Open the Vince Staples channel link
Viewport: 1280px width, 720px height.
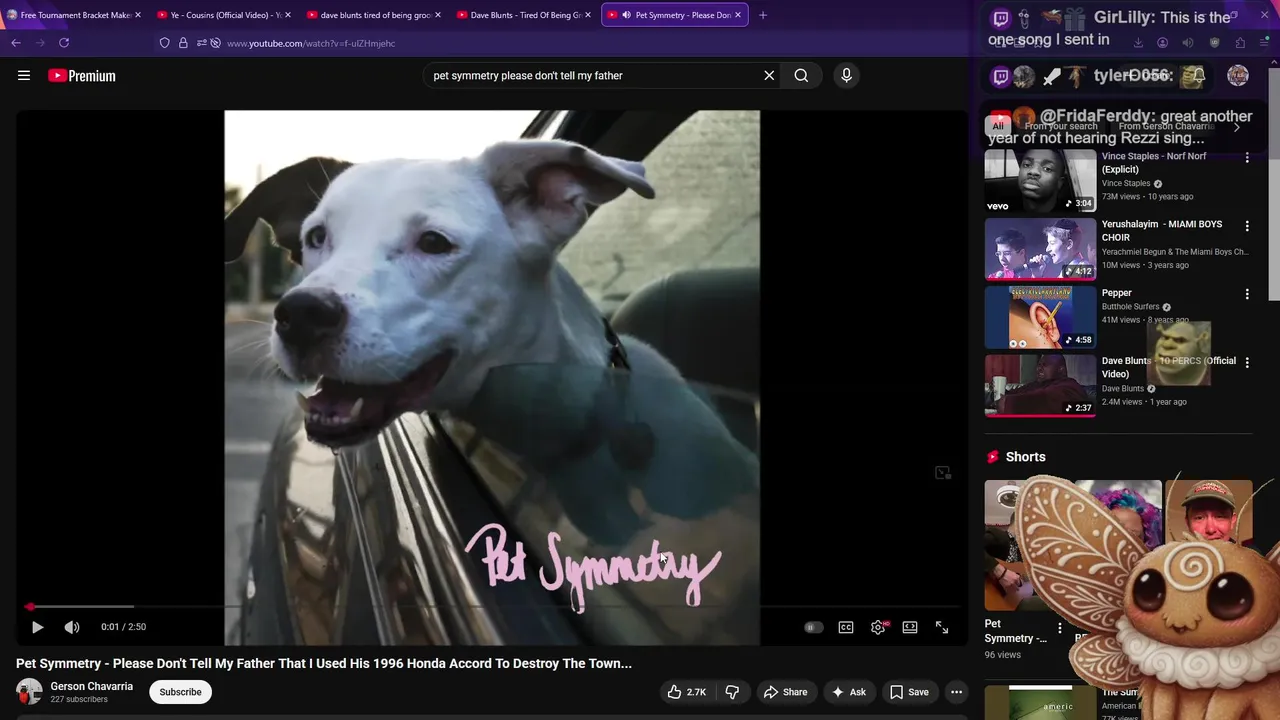pos(1126,184)
